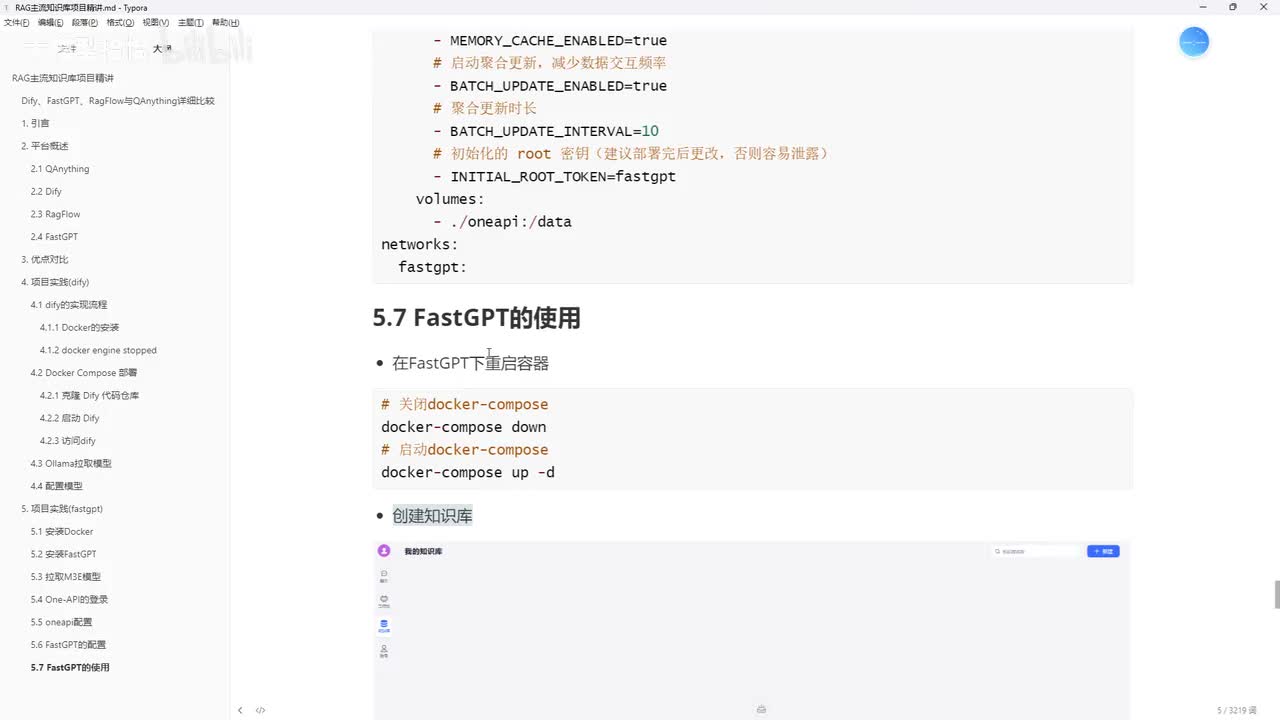This screenshot has height=720, width=1280.
Task: Toggle the sidebar with the back chevron icon
Action: coord(240,710)
